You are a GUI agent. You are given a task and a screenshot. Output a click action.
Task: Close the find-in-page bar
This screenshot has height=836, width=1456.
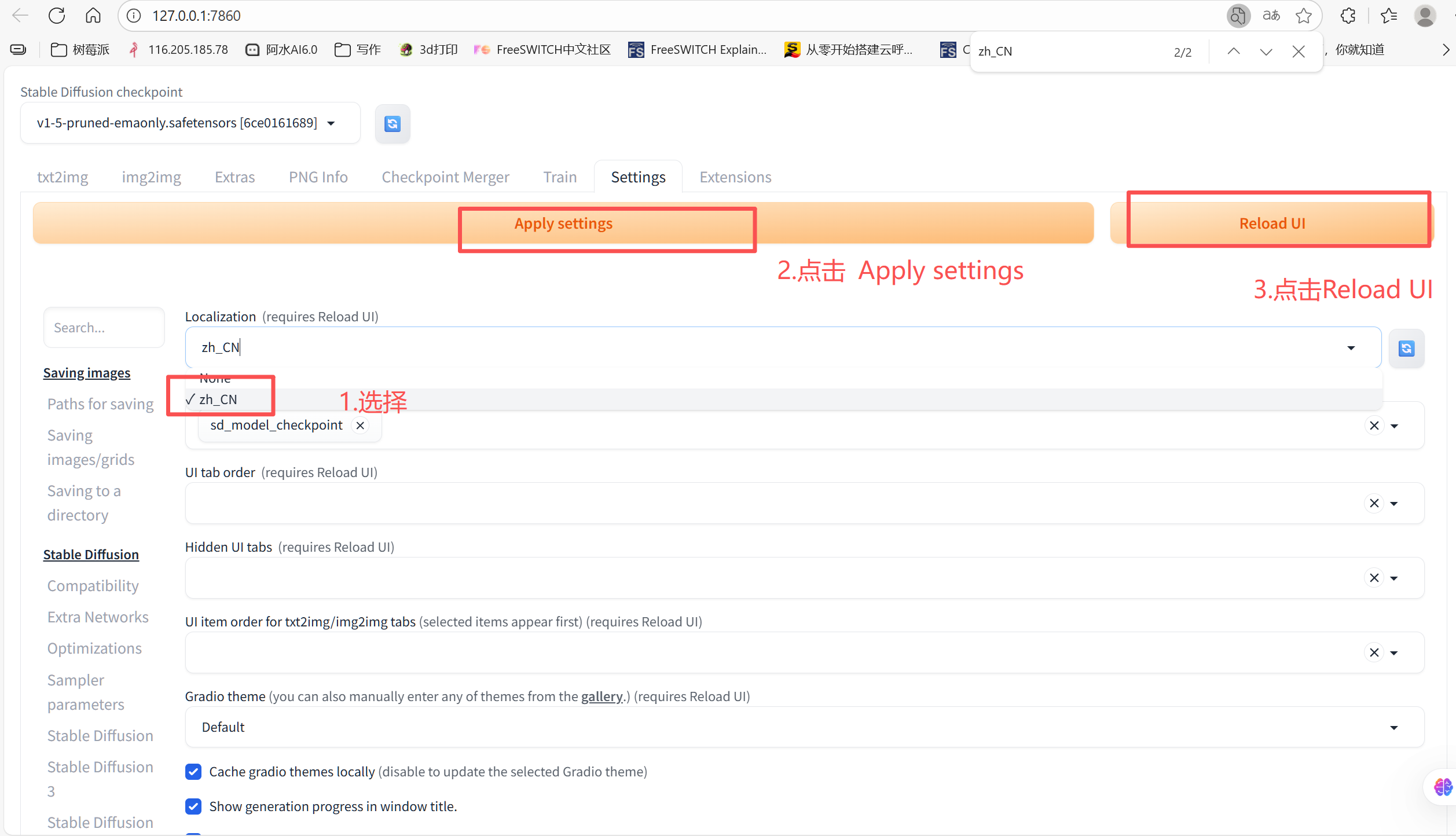[x=1299, y=52]
